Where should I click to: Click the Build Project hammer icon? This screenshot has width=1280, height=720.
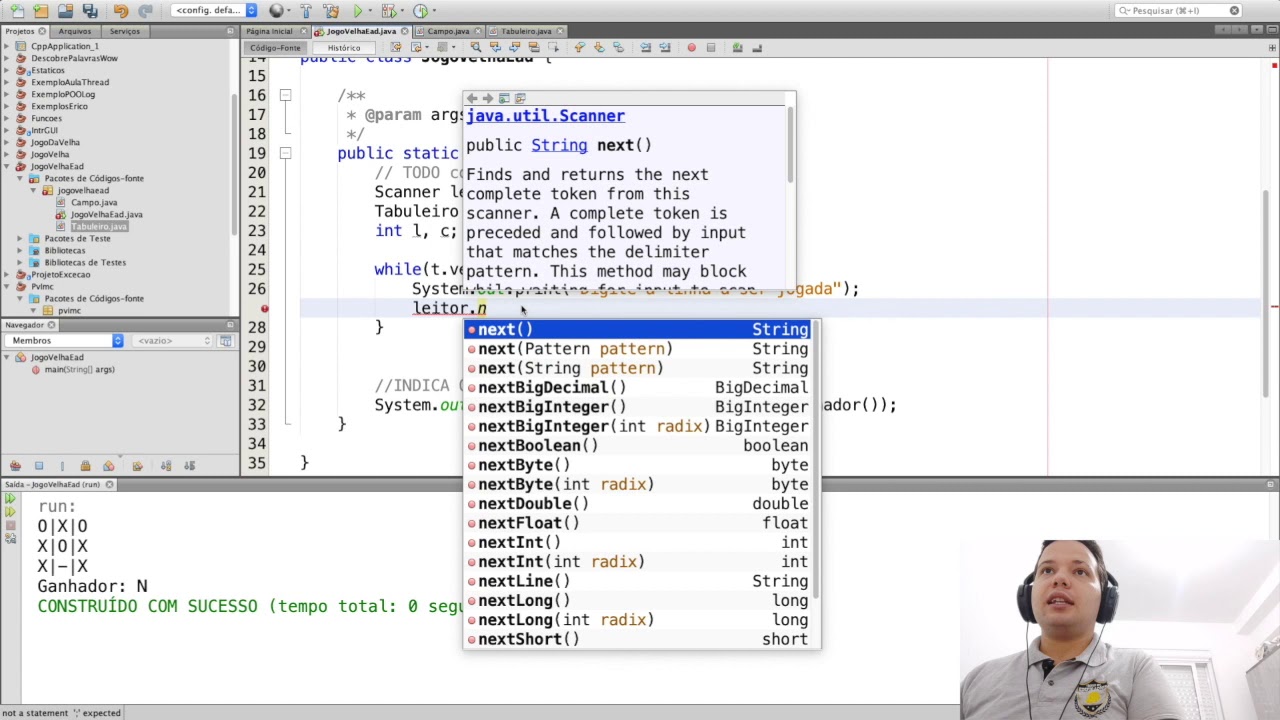(x=306, y=11)
